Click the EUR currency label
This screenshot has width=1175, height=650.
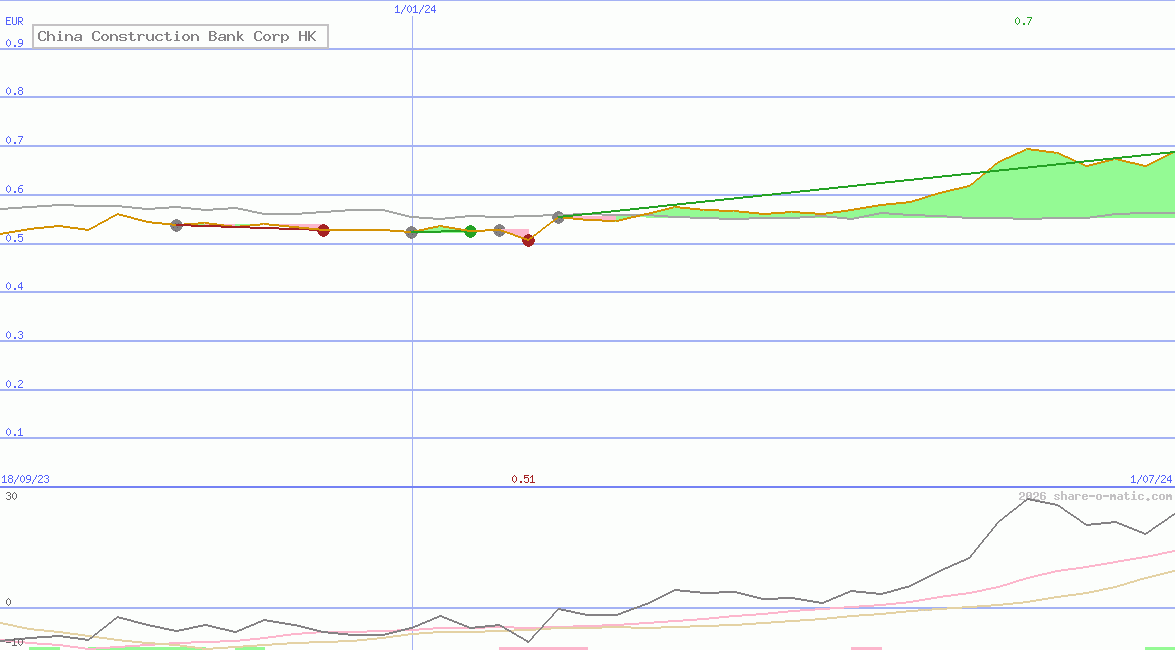pos(14,22)
